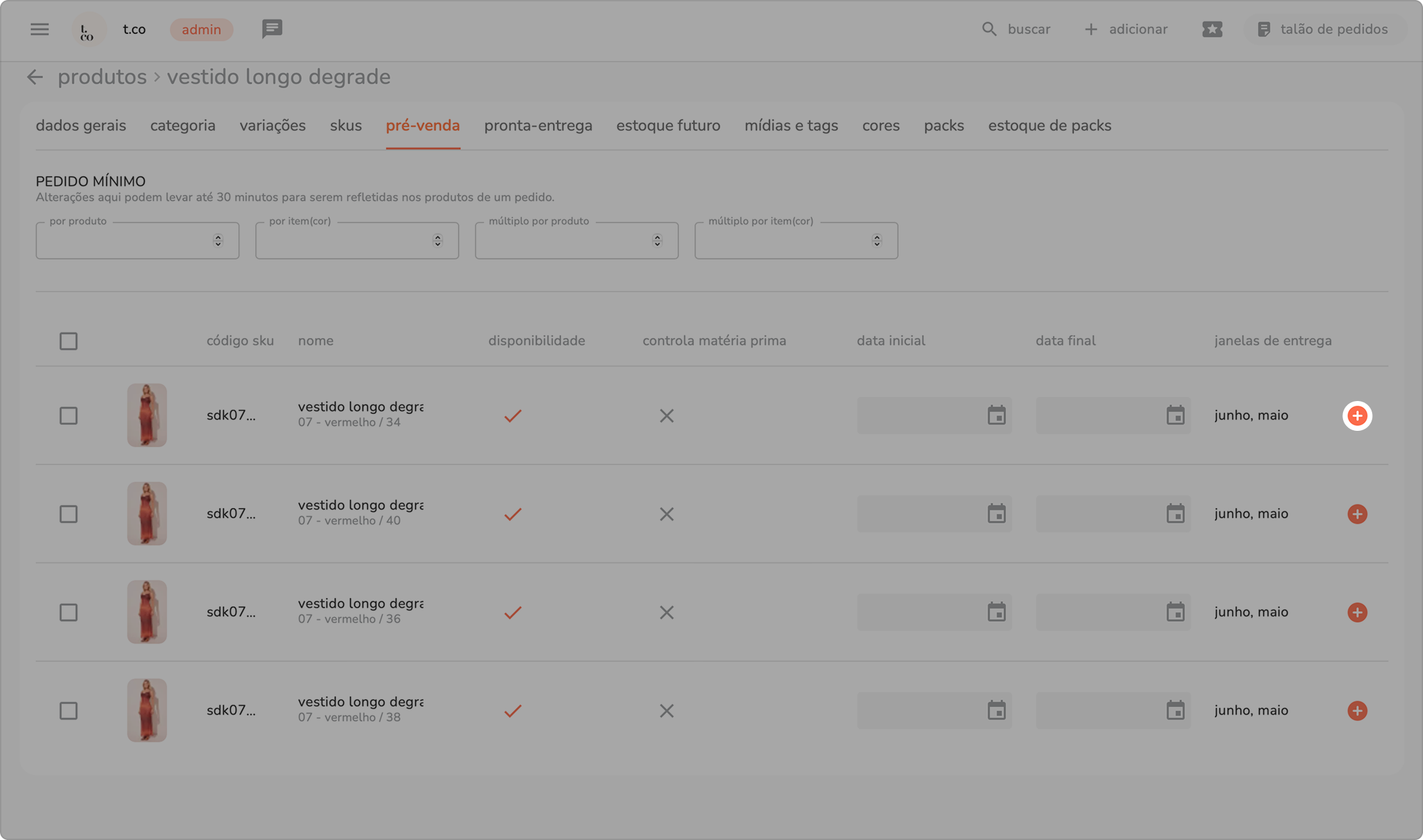Open data inicial calendar for vermelho / 36
The image size is (1423, 840).
tap(996, 612)
